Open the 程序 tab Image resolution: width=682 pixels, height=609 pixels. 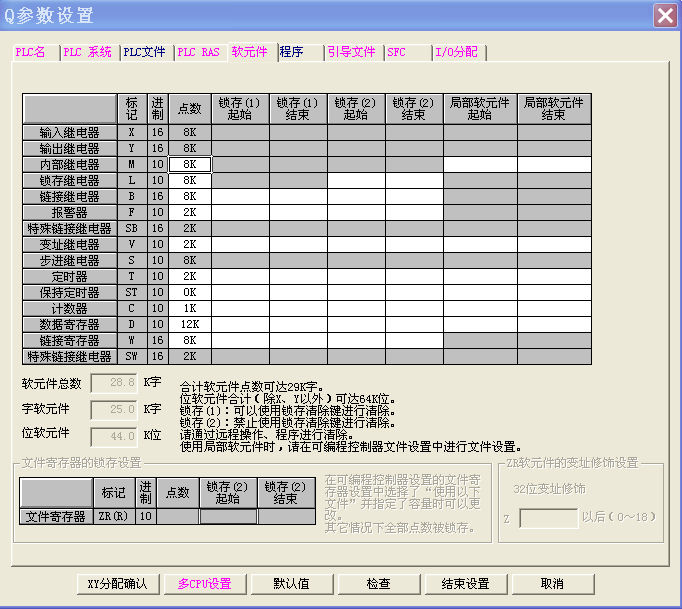[291, 52]
